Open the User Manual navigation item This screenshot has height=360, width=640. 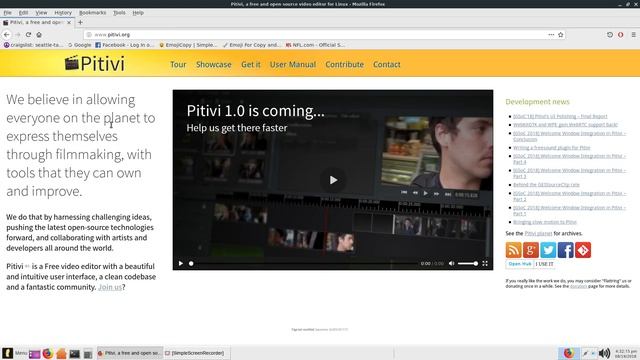point(293,64)
